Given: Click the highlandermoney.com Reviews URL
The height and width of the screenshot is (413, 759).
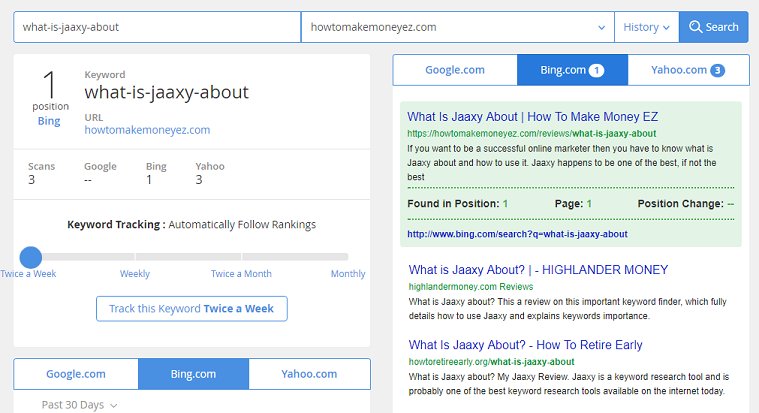Looking at the screenshot, I should 471,287.
